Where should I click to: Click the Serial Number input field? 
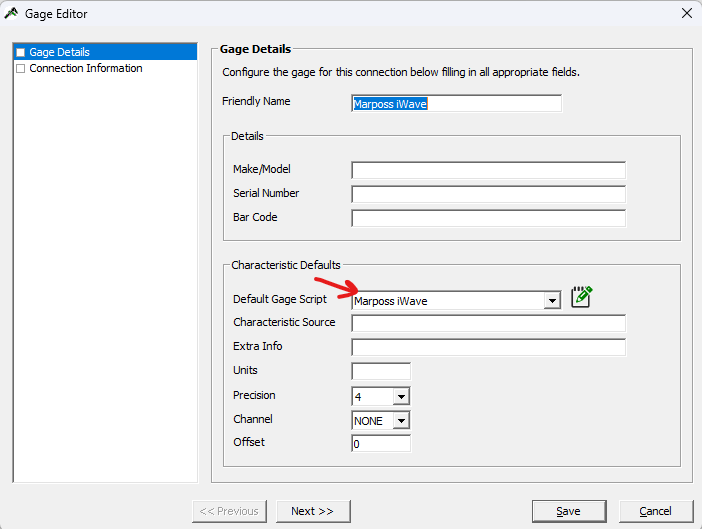pyautogui.click(x=488, y=194)
